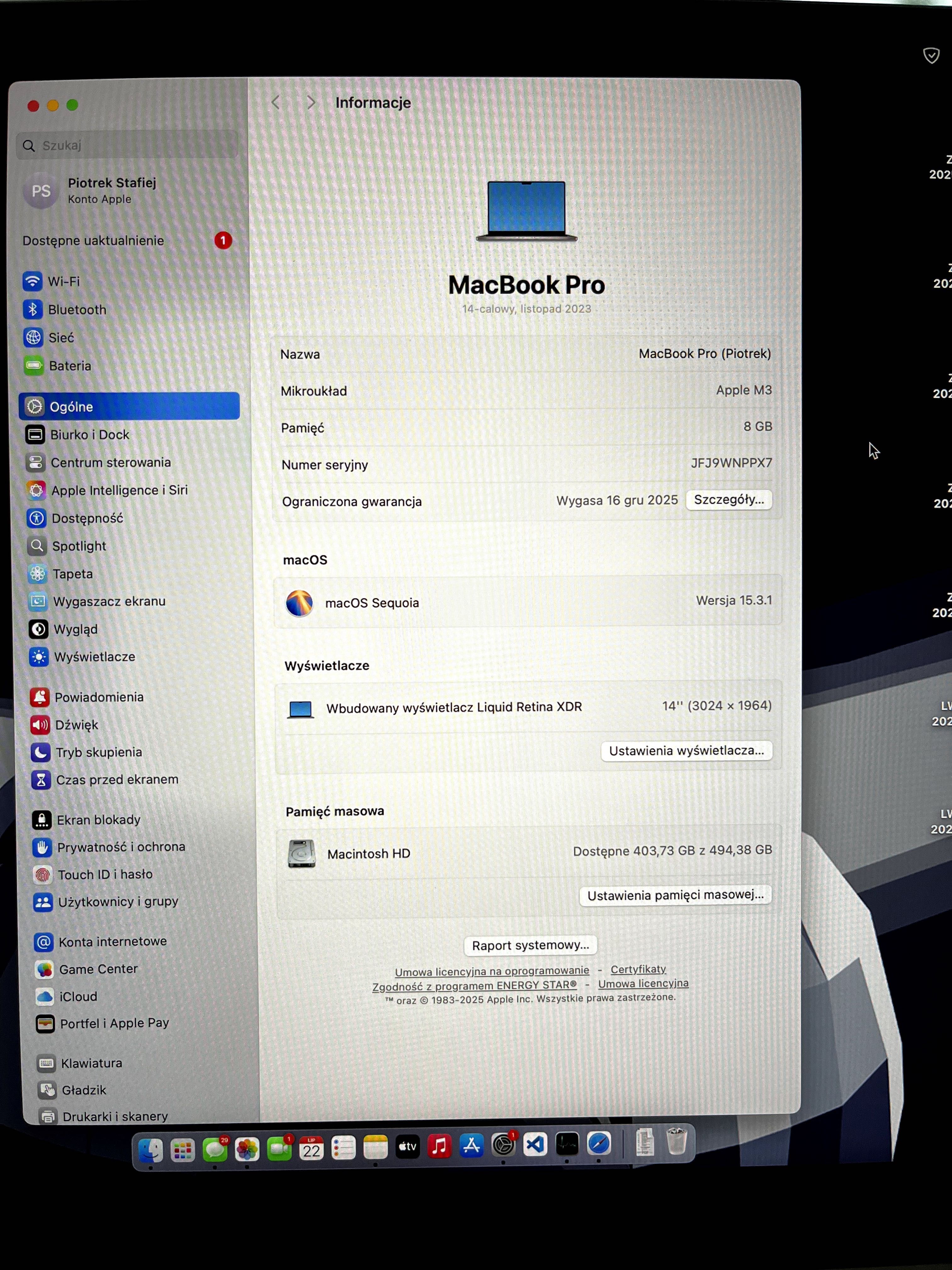
Task: Click the macOS Sequoia row
Action: pos(528,602)
